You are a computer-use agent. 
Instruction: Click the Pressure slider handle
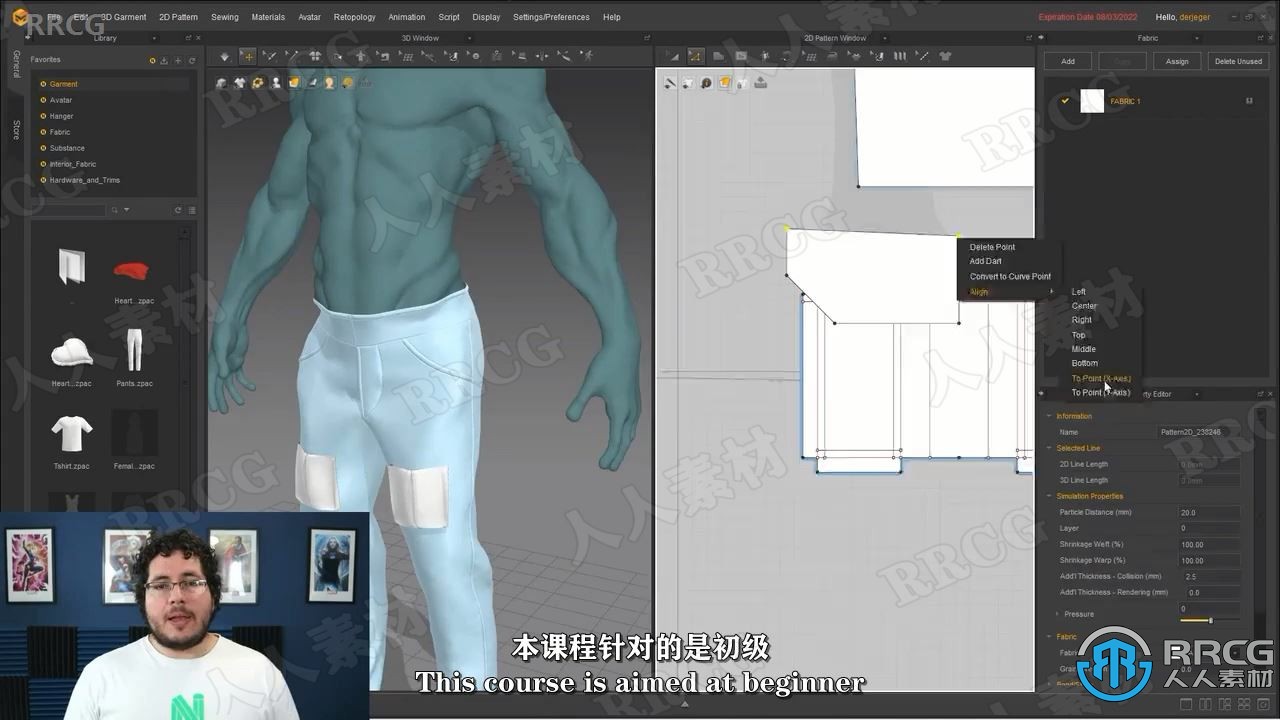click(x=1210, y=621)
